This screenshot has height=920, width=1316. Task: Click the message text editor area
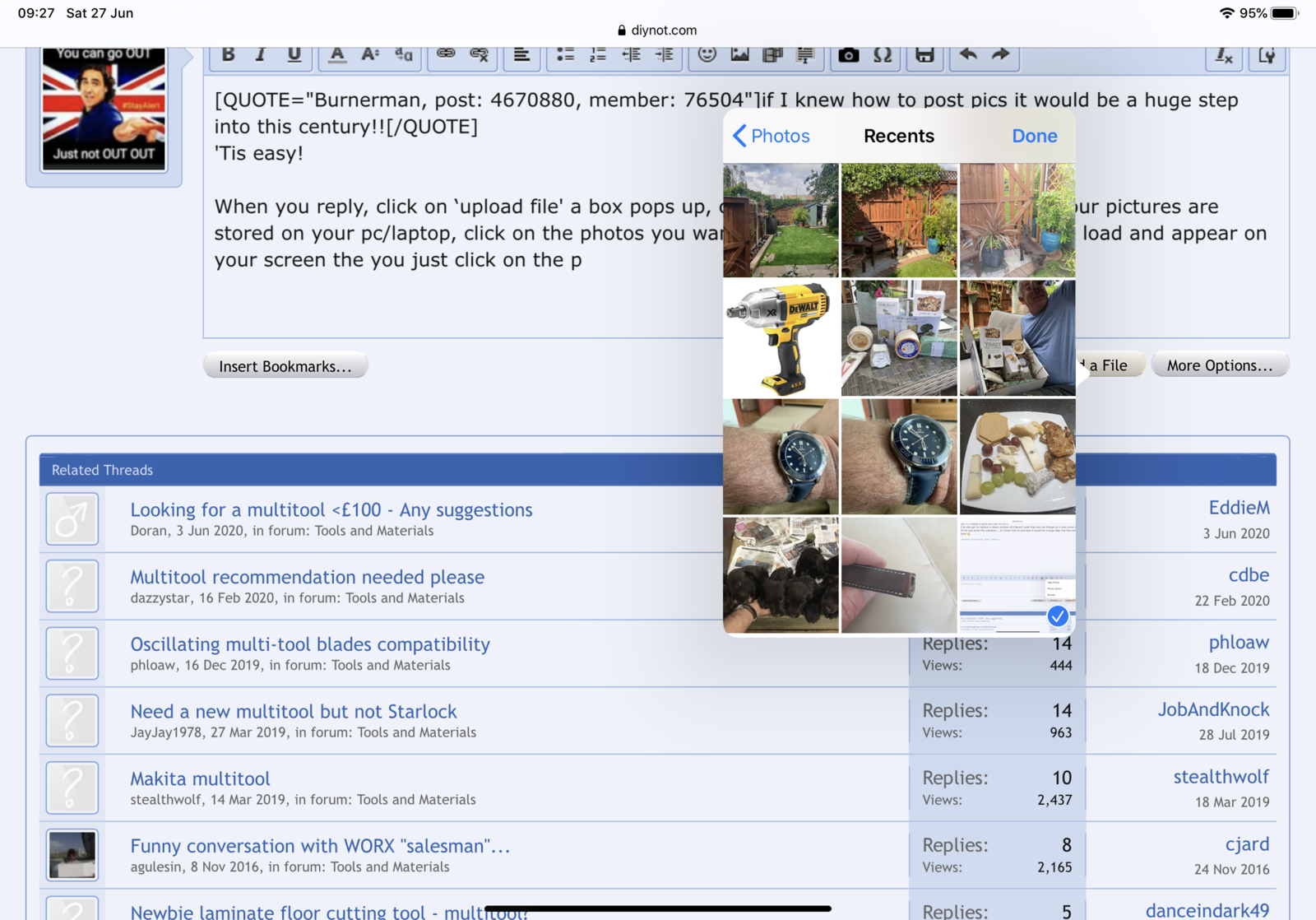point(461,296)
